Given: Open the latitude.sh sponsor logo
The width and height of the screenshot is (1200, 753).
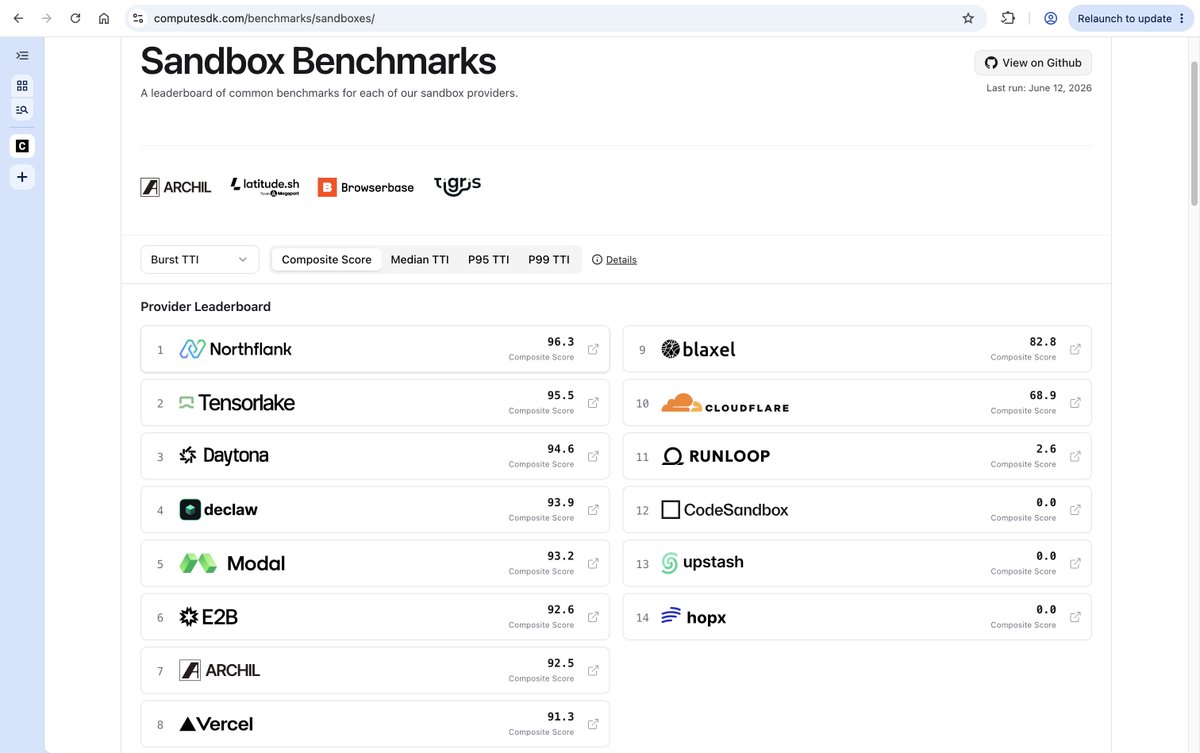Looking at the screenshot, I should (x=265, y=186).
